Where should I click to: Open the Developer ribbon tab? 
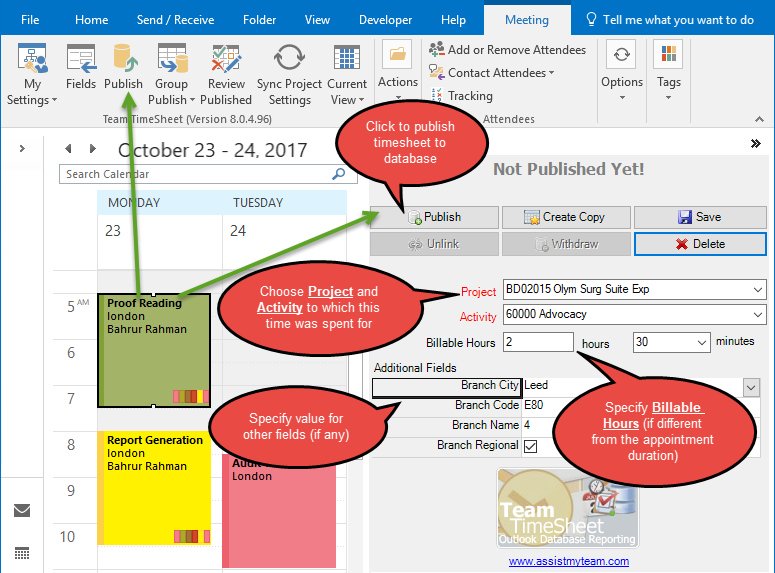click(385, 20)
